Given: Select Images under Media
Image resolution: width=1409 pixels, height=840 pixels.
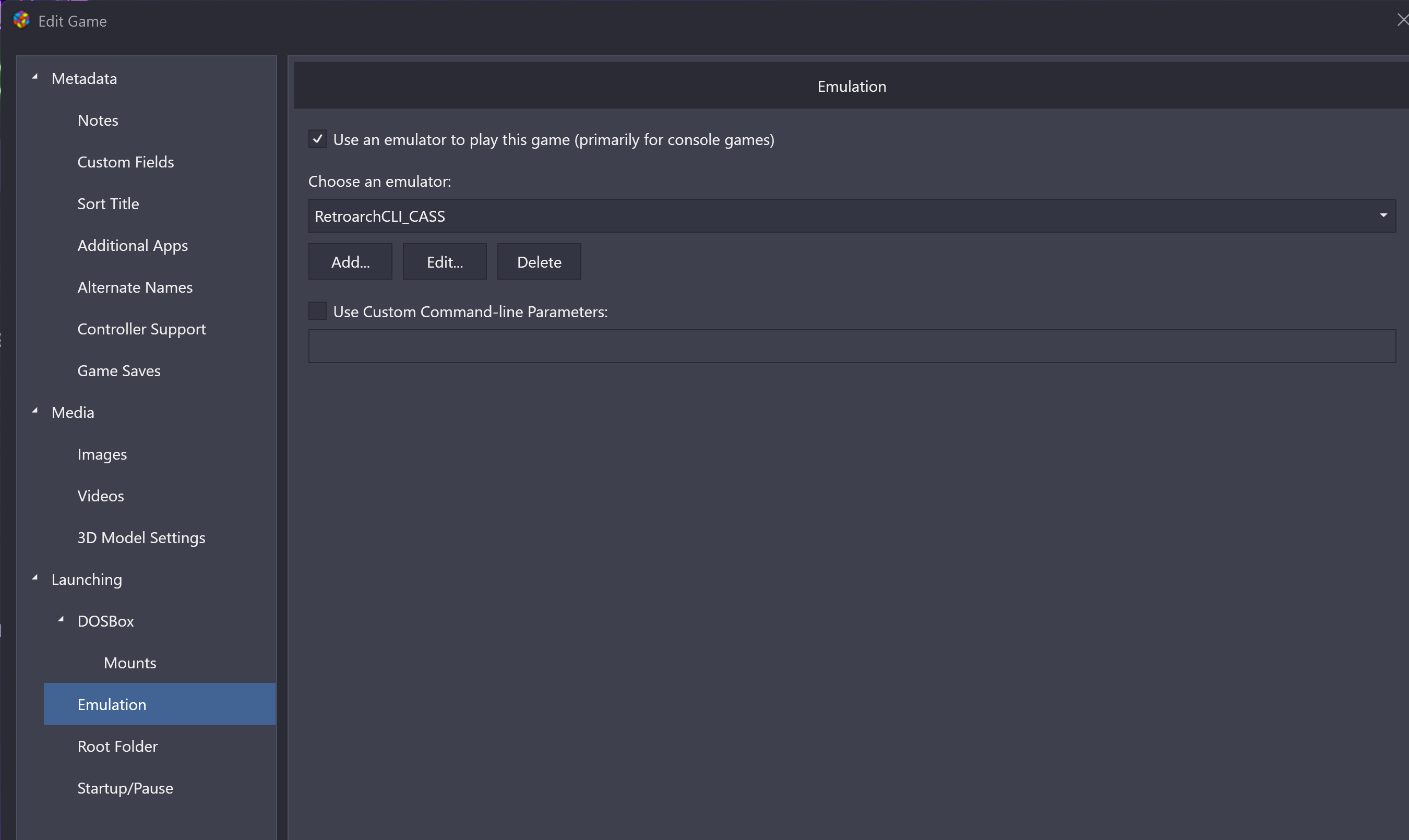Looking at the screenshot, I should click(x=102, y=454).
